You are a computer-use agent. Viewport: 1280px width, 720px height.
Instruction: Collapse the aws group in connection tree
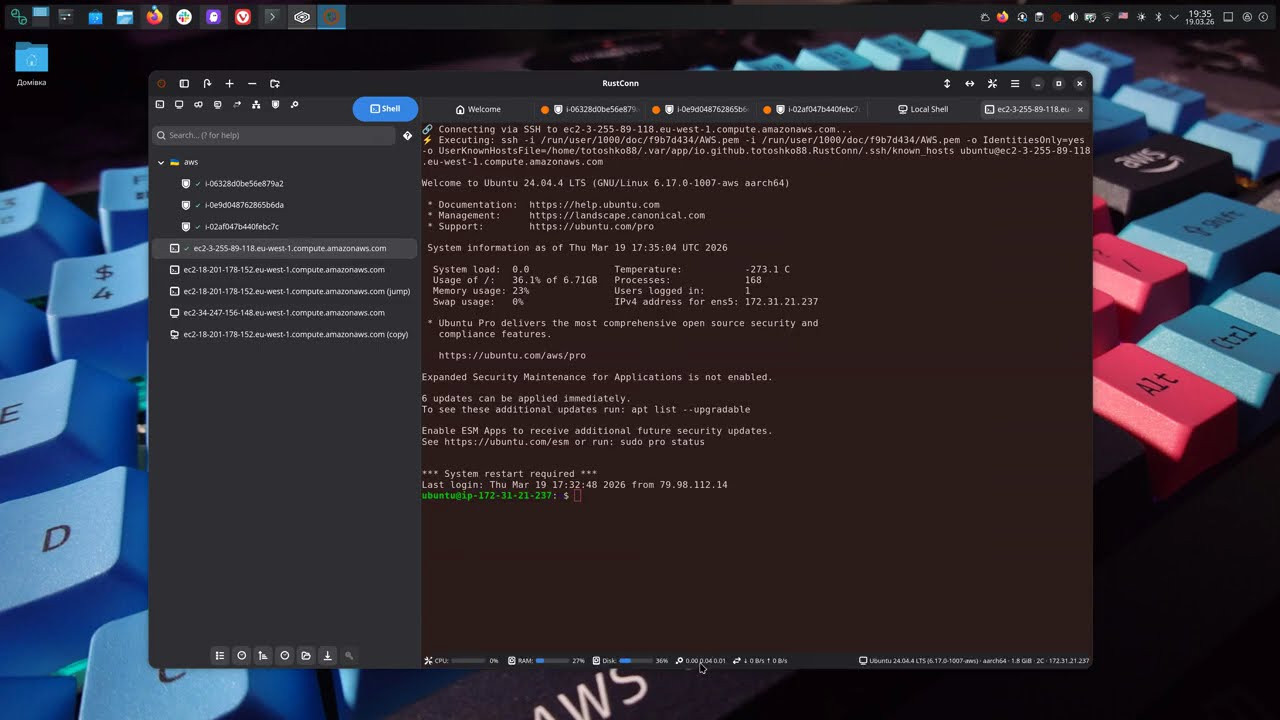click(x=161, y=162)
